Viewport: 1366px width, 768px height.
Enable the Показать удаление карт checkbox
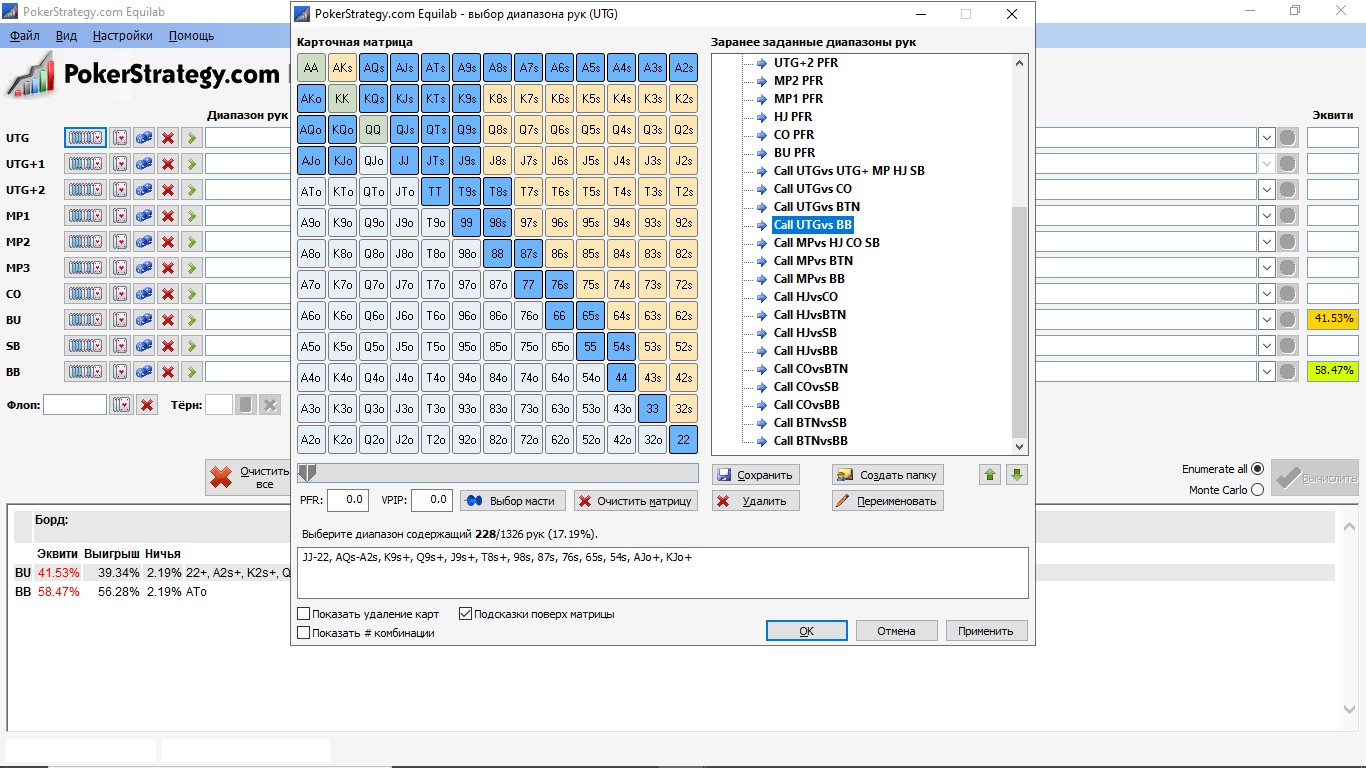[x=304, y=614]
